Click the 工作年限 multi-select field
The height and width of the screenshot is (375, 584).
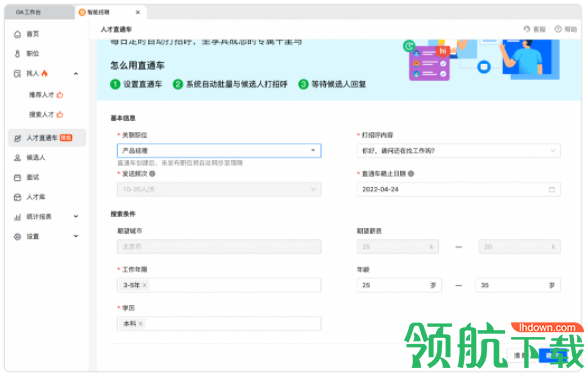click(x=219, y=285)
